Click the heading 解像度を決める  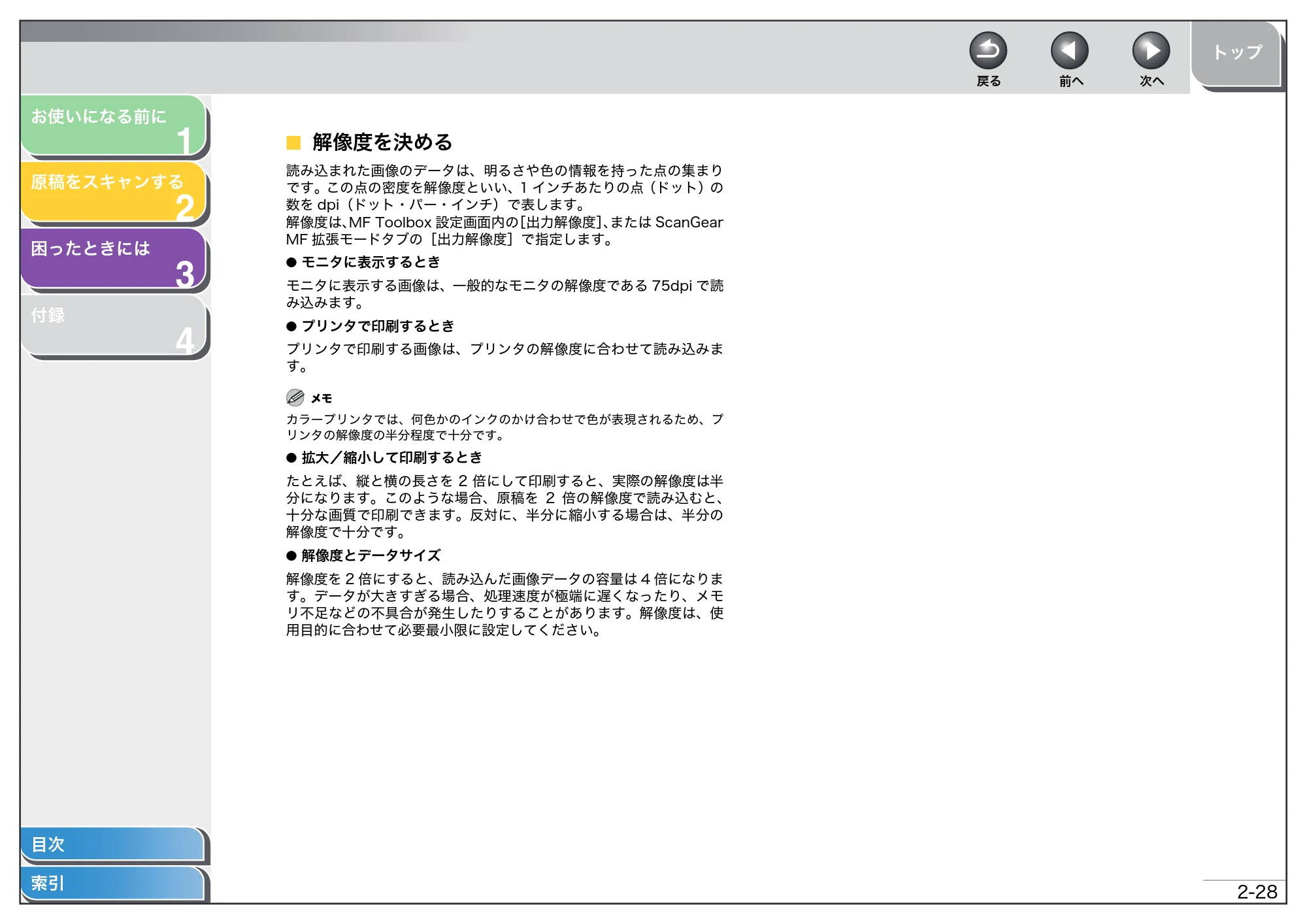pyautogui.click(x=382, y=142)
